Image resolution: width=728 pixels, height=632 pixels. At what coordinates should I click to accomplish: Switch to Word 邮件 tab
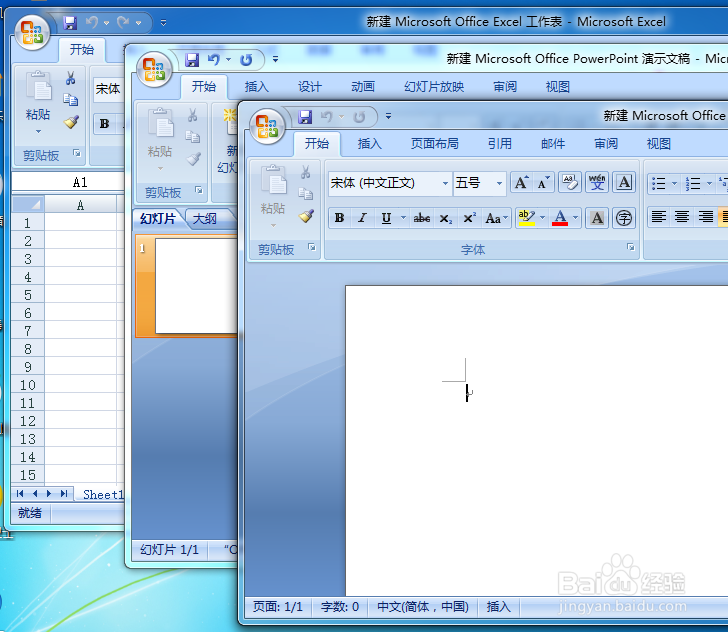553,143
